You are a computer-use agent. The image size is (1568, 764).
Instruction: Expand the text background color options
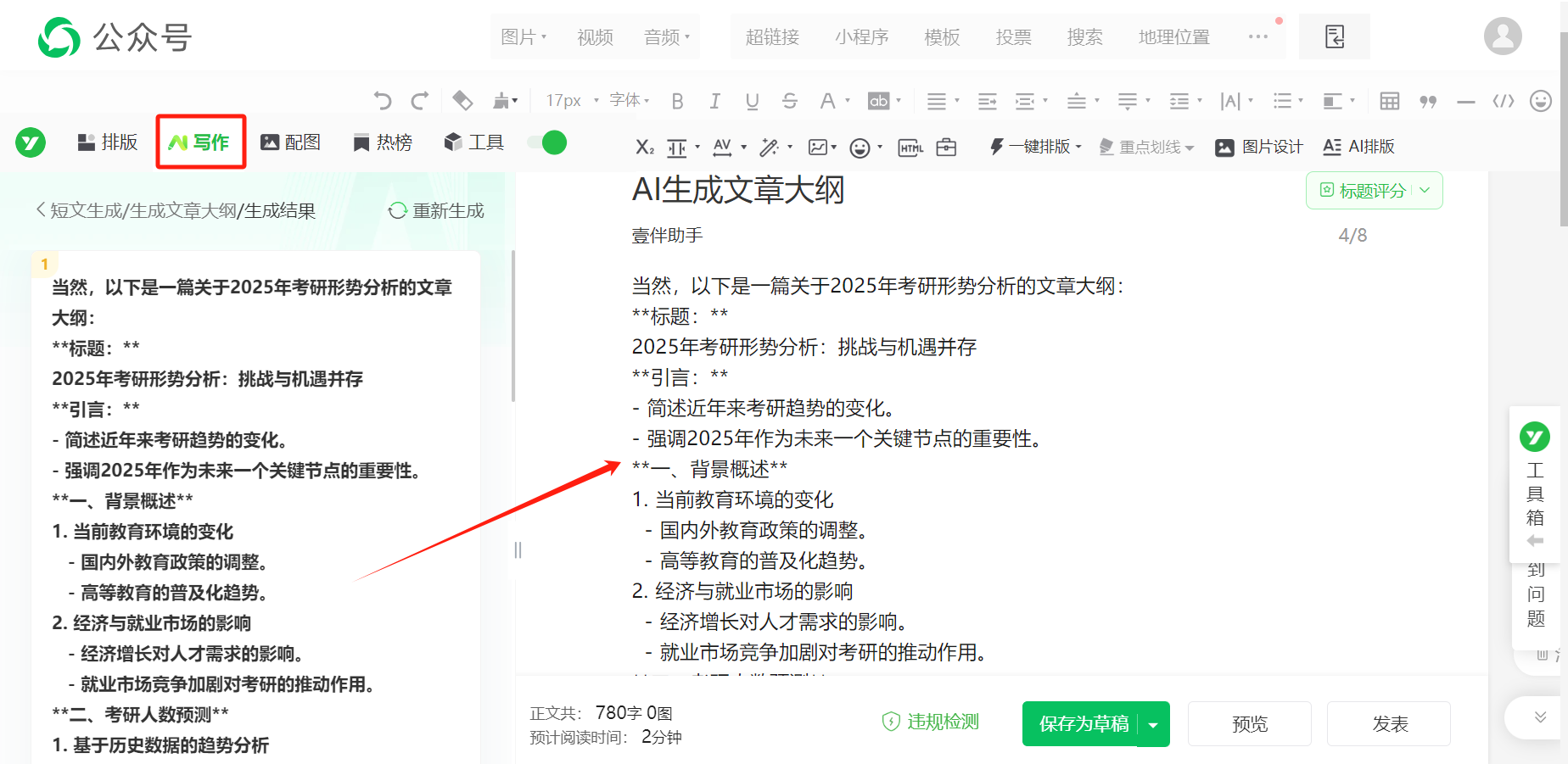[899, 101]
